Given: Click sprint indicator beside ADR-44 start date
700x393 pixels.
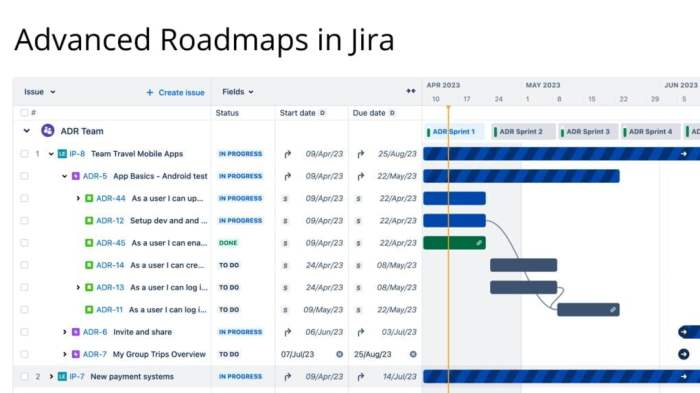Looking at the screenshot, I should pos(286,199).
